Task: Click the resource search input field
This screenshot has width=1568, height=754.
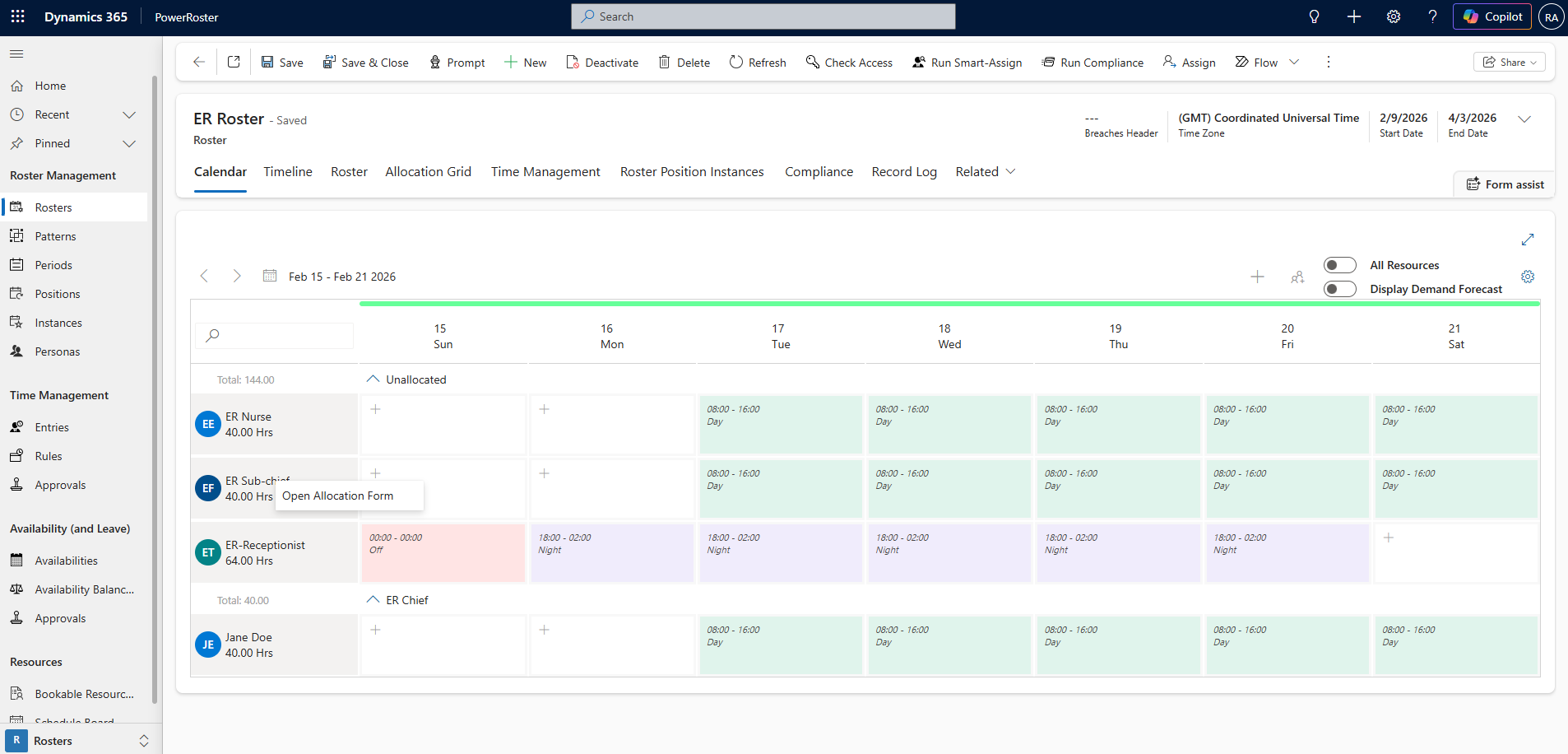Action: (275, 335)
